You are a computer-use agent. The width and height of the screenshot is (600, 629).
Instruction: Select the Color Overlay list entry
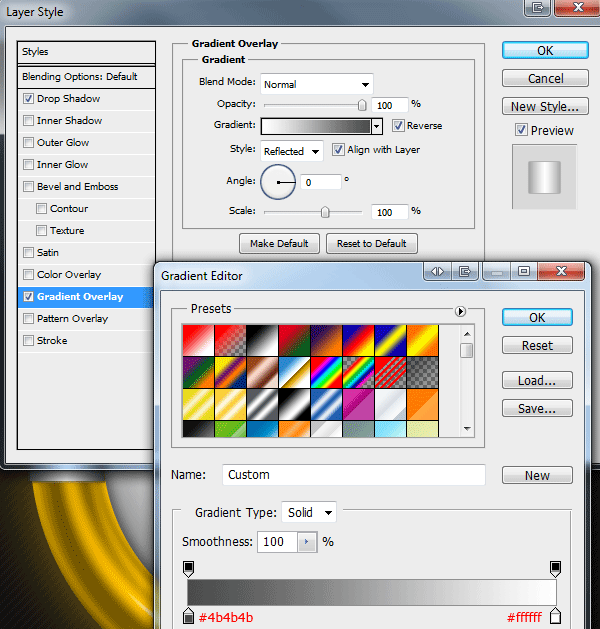[x=86, y=275]
